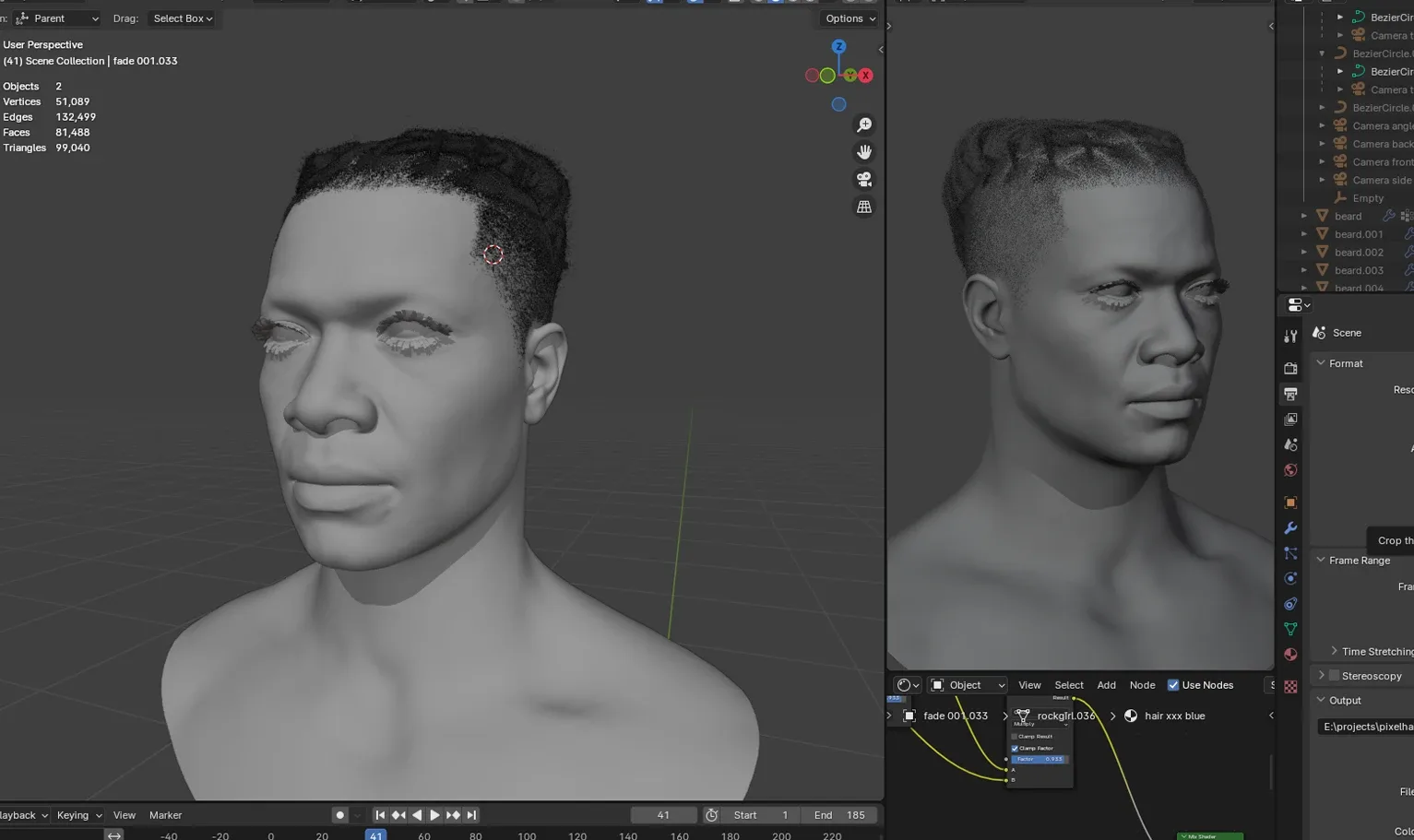Switch orthographic/perspective grid icon
Screen dimensions: 1414x840
tap(864, 207)
